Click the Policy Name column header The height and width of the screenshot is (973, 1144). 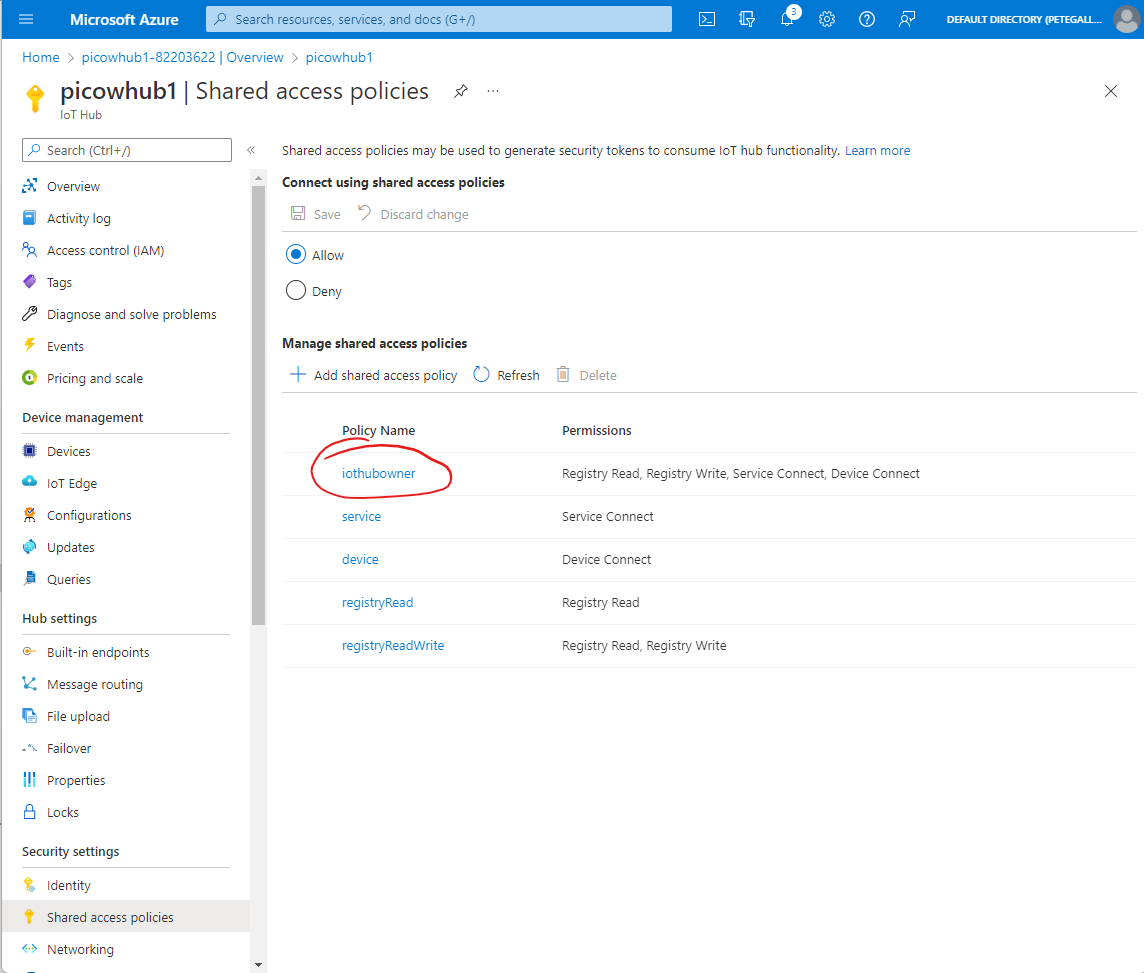coord(379,430)
